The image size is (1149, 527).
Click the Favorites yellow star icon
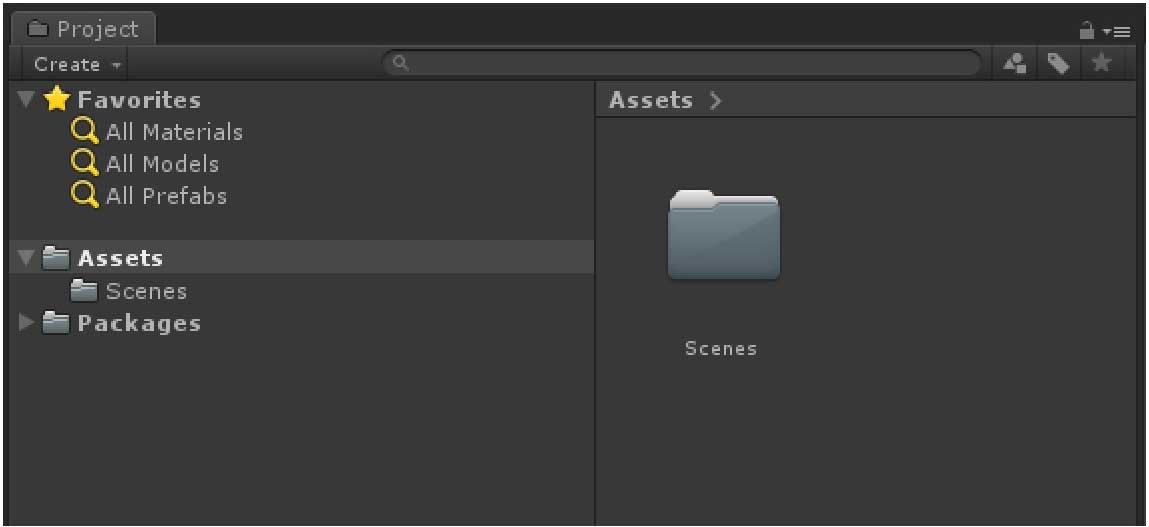point(56,99)
